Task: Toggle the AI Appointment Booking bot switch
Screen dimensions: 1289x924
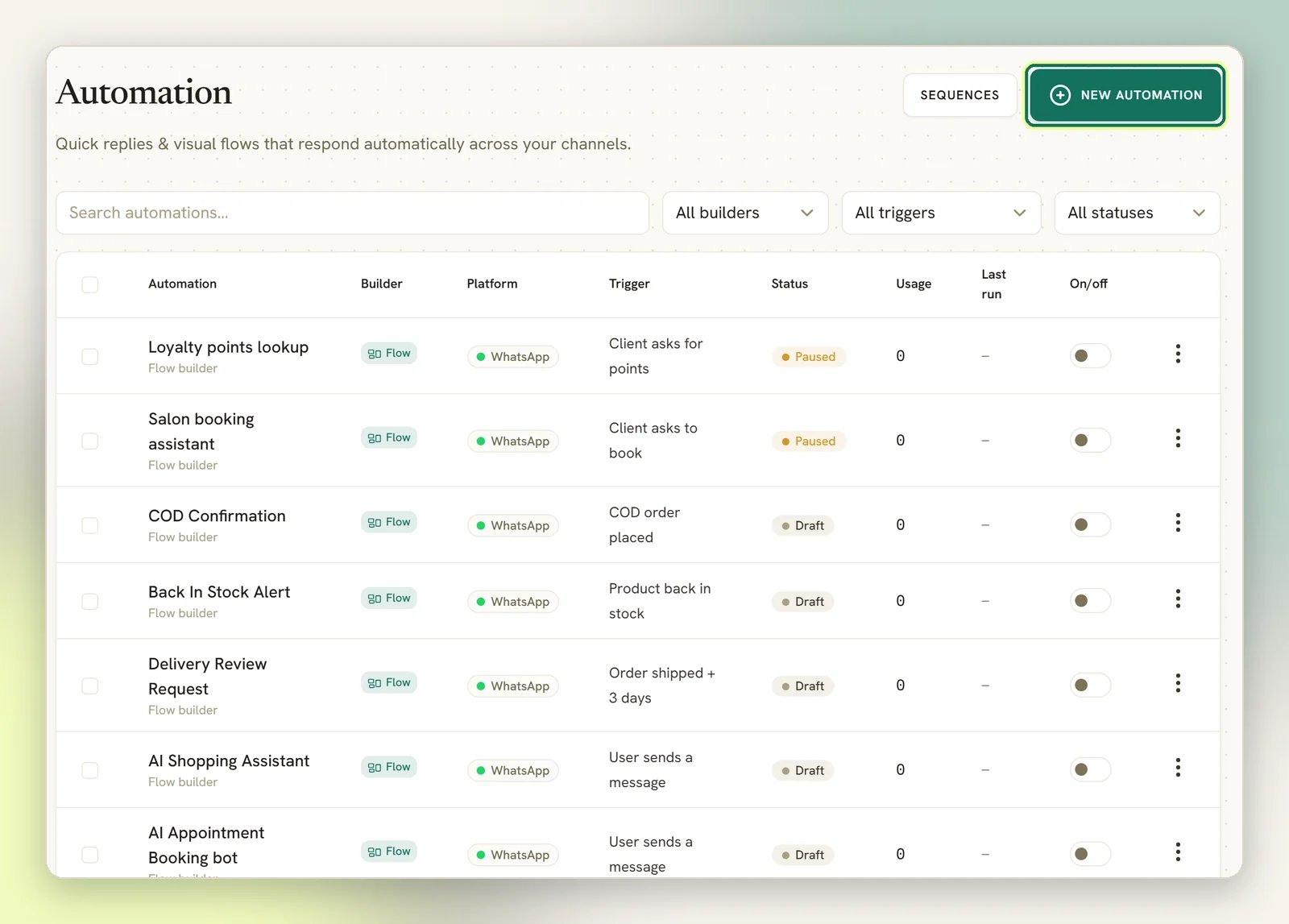Action: 1090,854
